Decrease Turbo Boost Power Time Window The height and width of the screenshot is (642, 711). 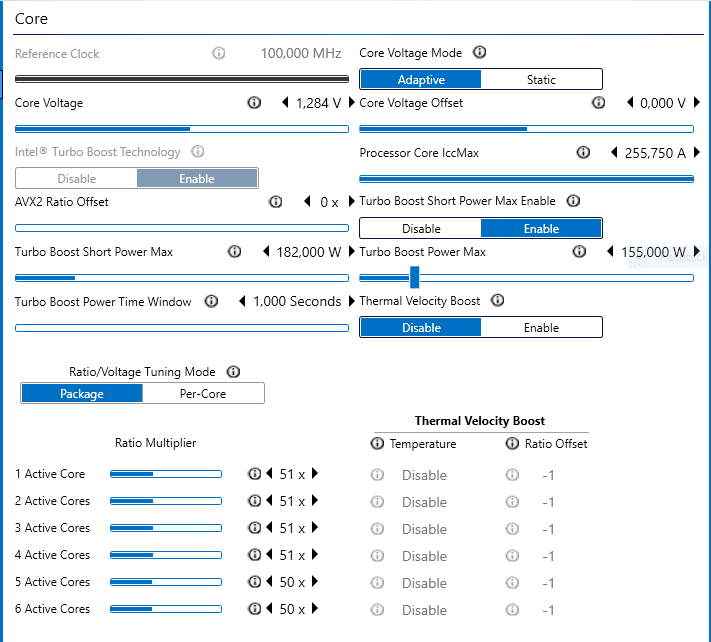pos(242,301)
